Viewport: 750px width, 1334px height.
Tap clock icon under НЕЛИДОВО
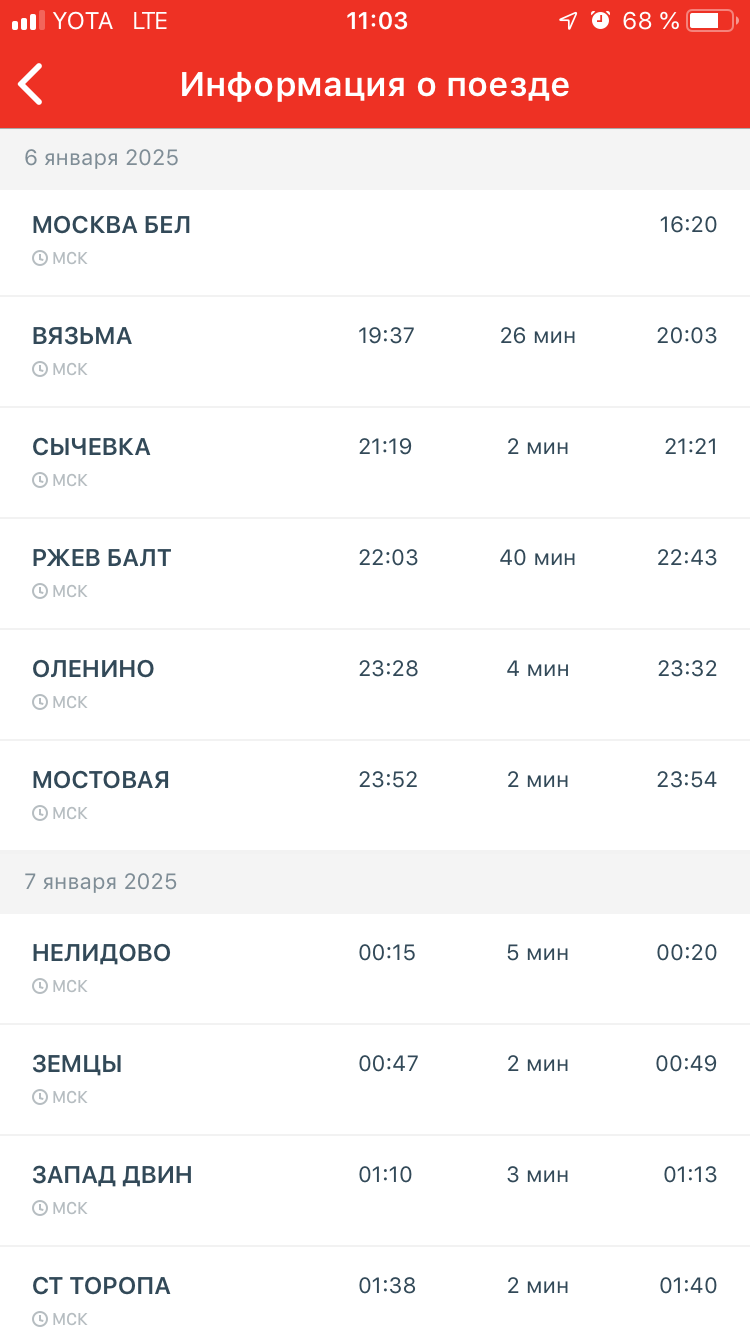[x=40, y=987]
